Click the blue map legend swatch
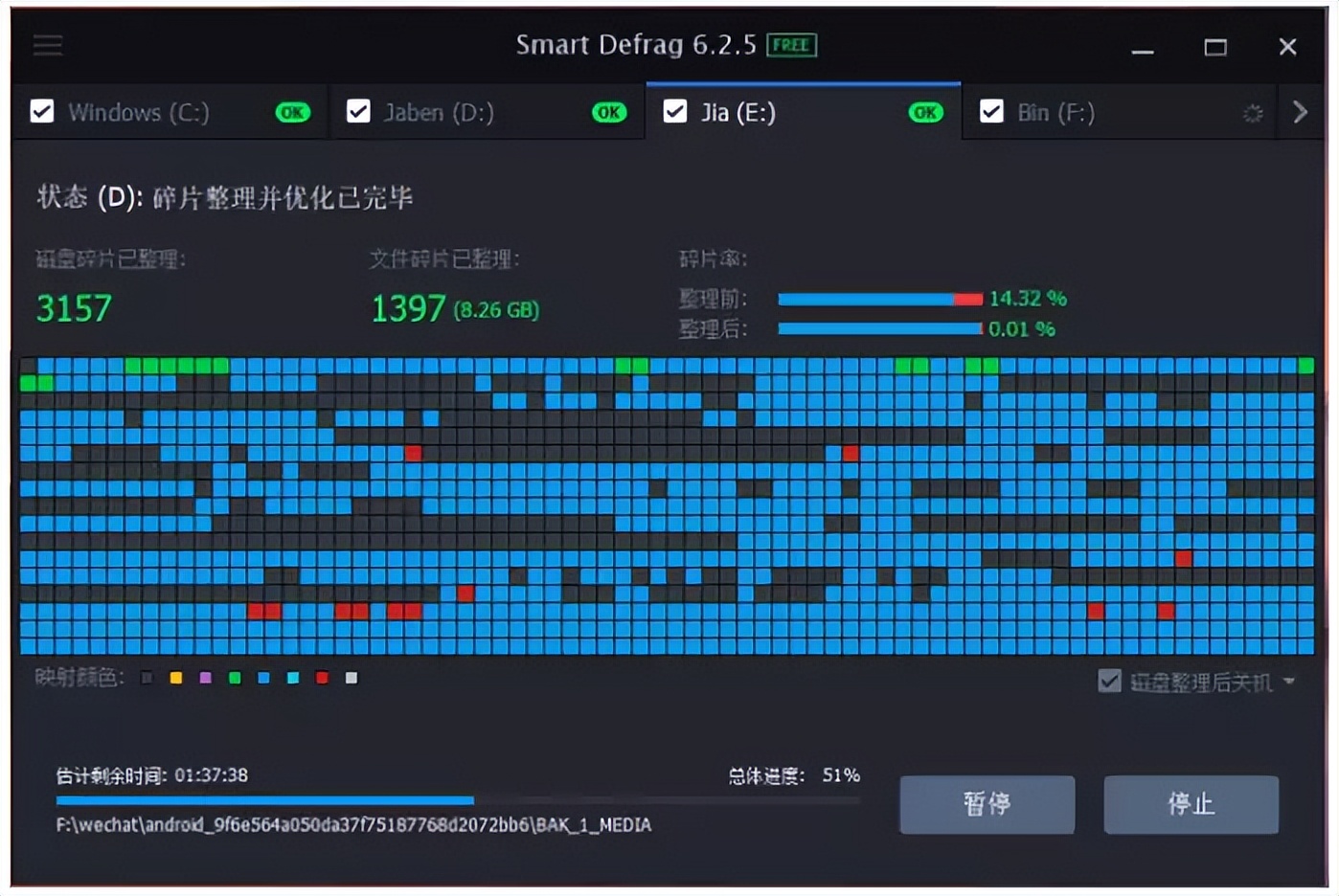Screen dimensions: 1339x896 (263, 678)
